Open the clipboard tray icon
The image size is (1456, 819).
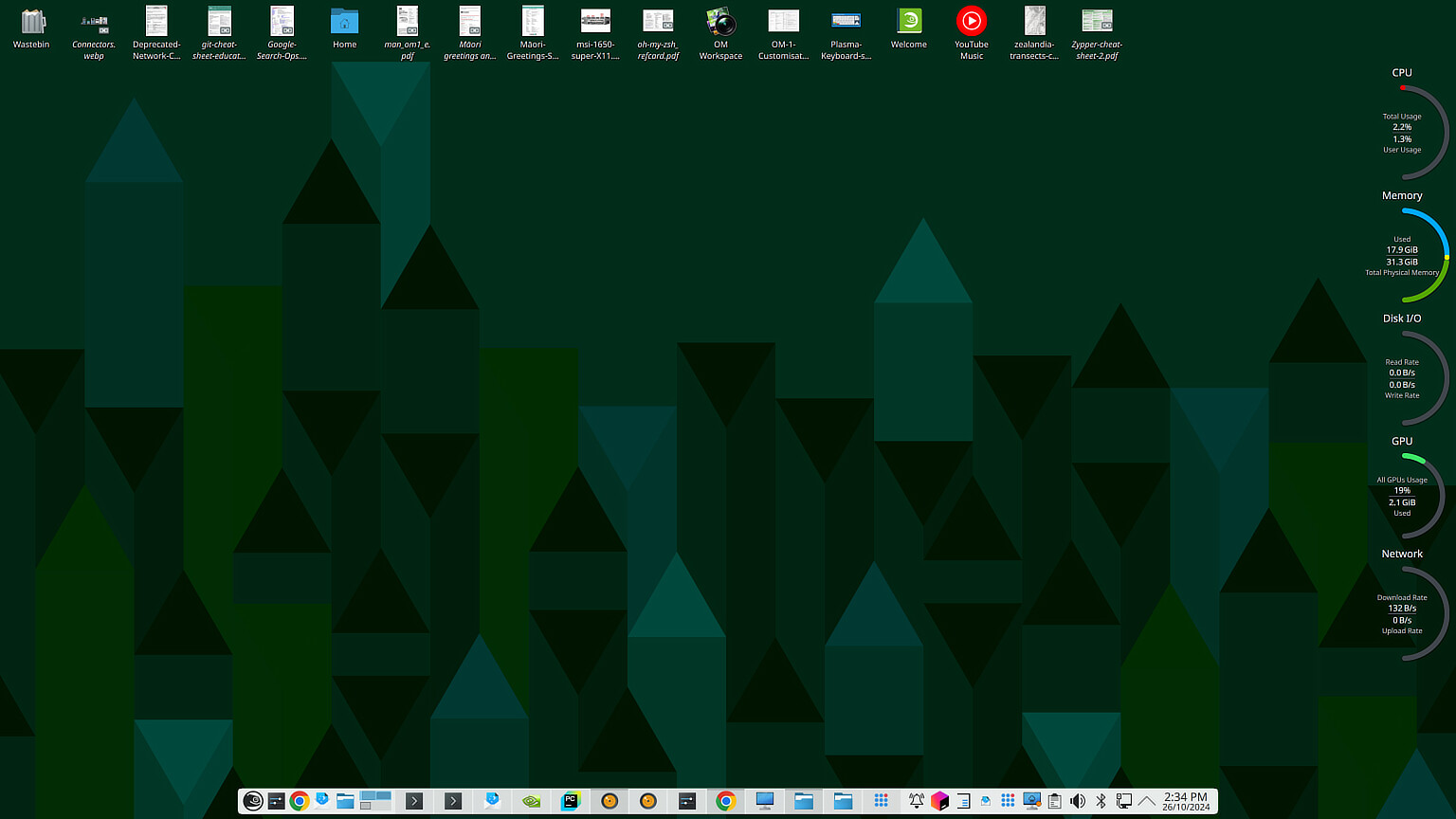(1054, 801)
